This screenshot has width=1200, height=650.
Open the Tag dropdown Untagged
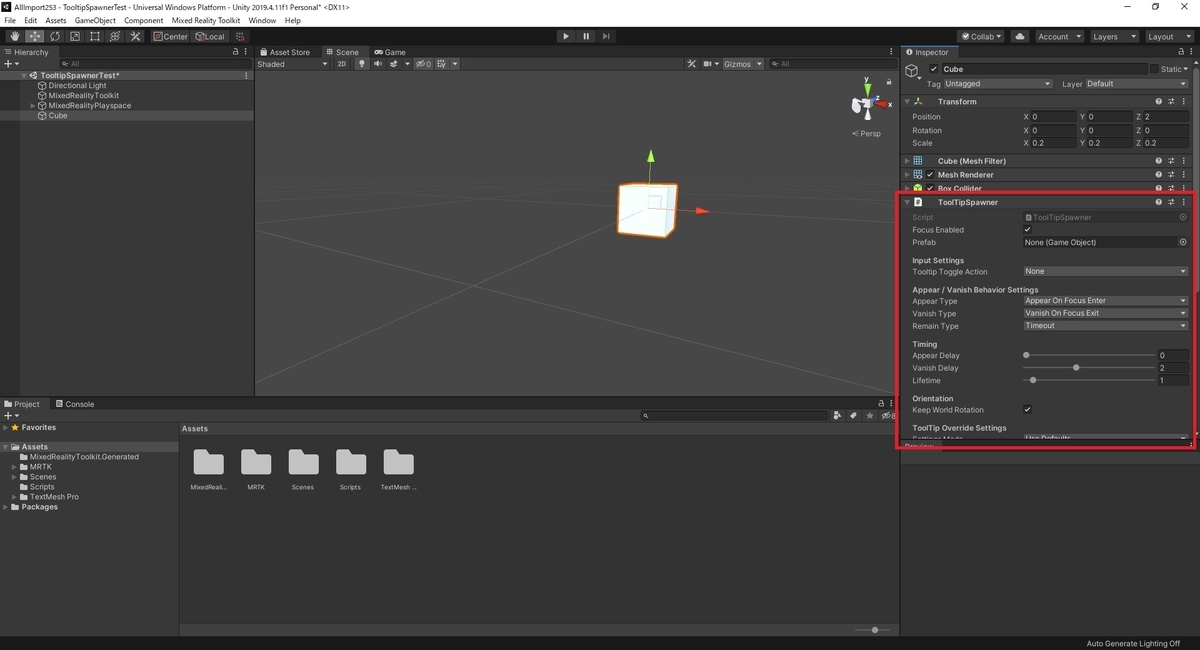click(x=998, y=84)
